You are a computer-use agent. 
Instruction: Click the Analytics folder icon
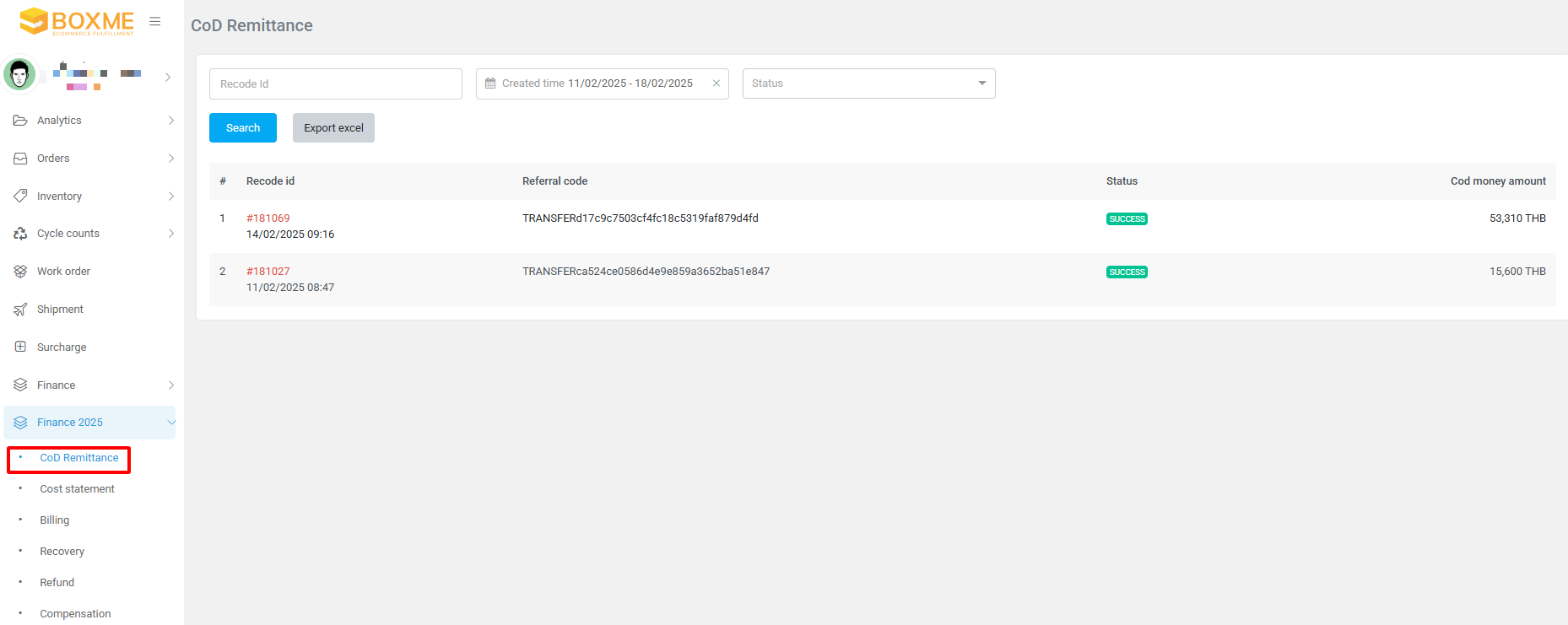(20, 121)
